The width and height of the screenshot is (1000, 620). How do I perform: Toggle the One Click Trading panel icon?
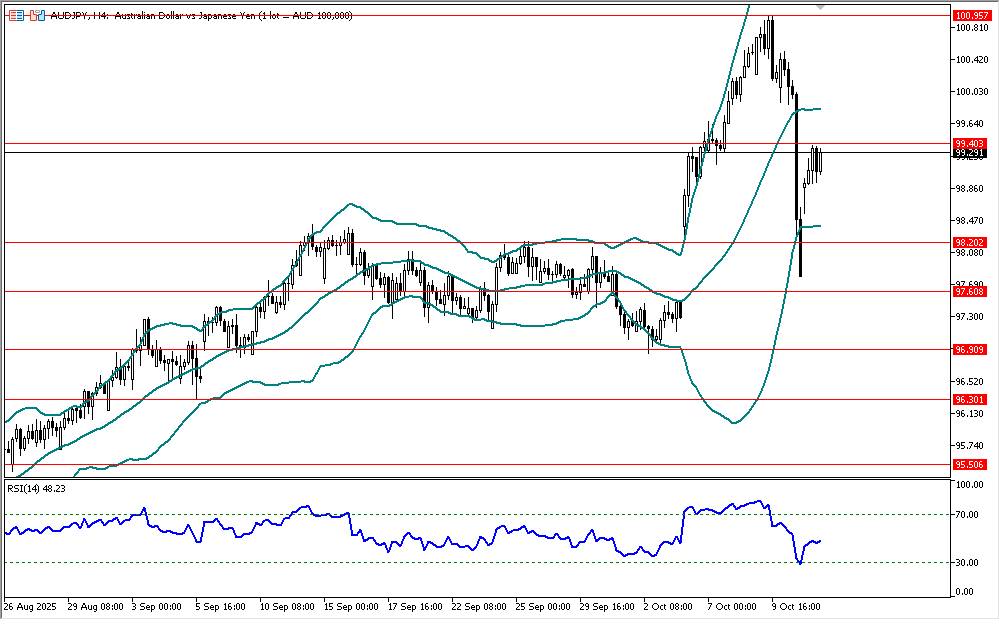tap(36, 16)
